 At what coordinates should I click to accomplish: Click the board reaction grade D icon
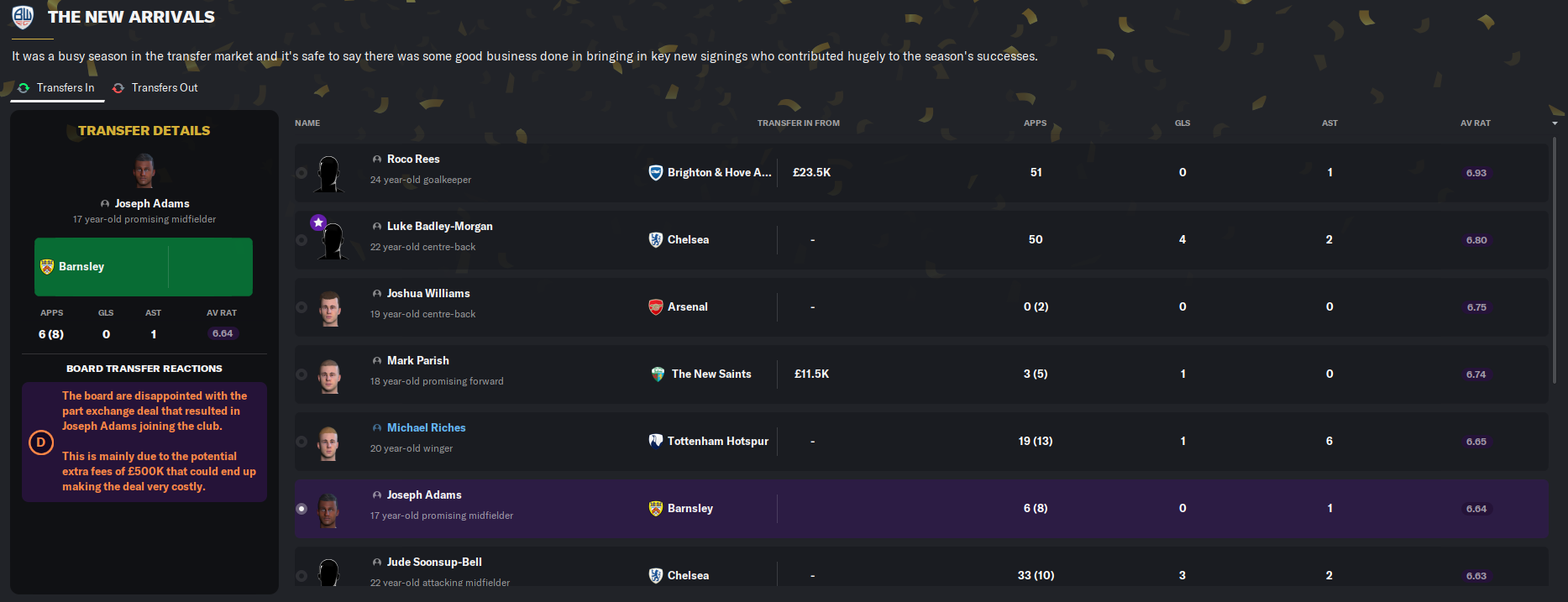41,442
